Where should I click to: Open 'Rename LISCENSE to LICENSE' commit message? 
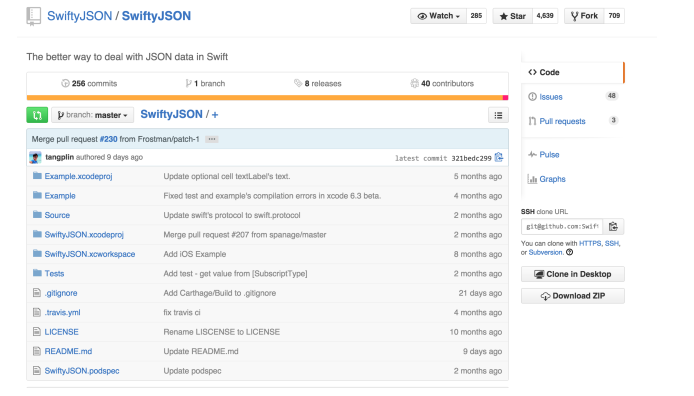[222, 332]
